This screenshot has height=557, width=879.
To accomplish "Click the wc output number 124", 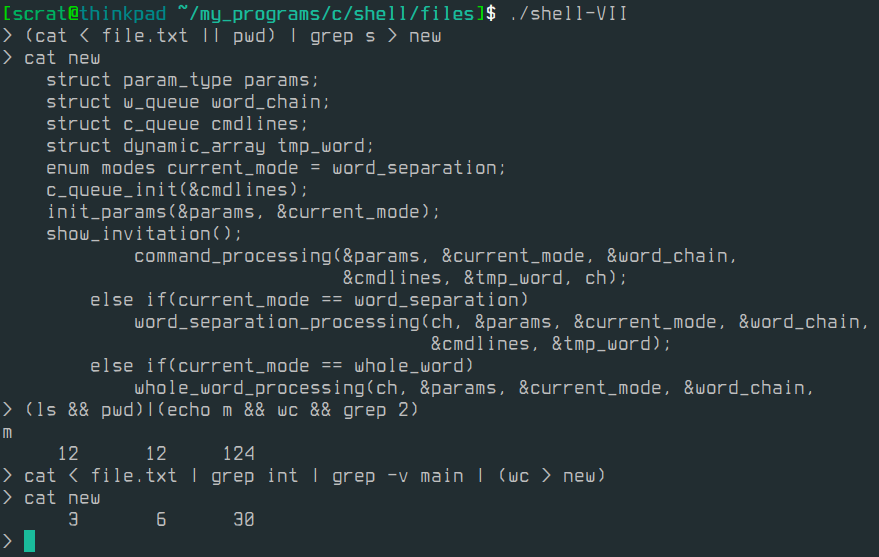I will point(239,454).
